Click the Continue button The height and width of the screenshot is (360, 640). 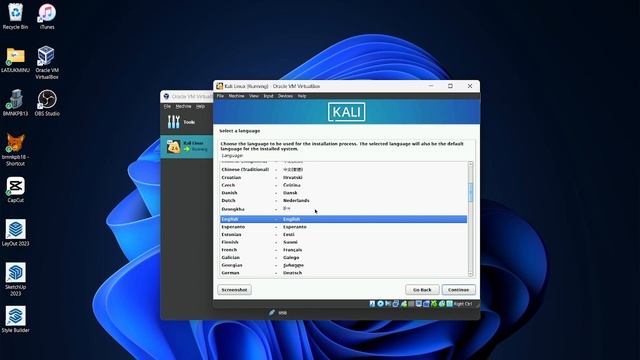[458, 290]
